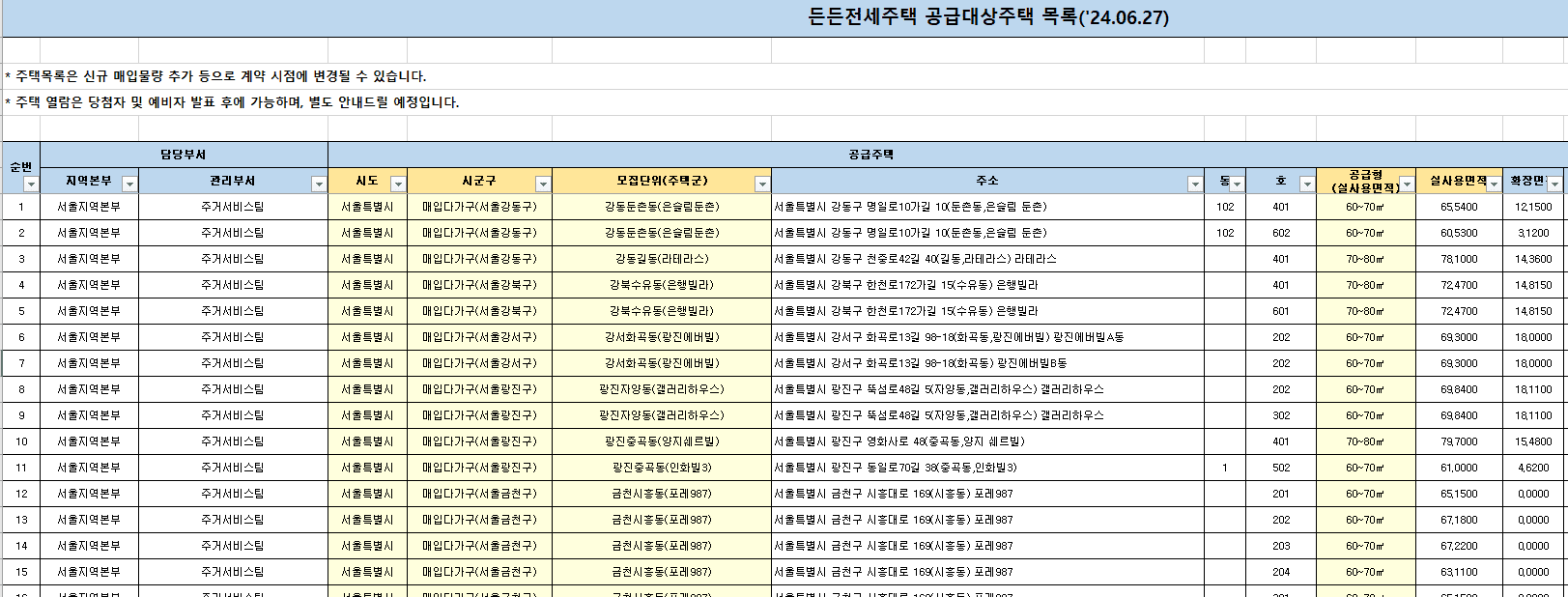Select the 시군구 header label
1568x597 pixels.
point(479,181)
